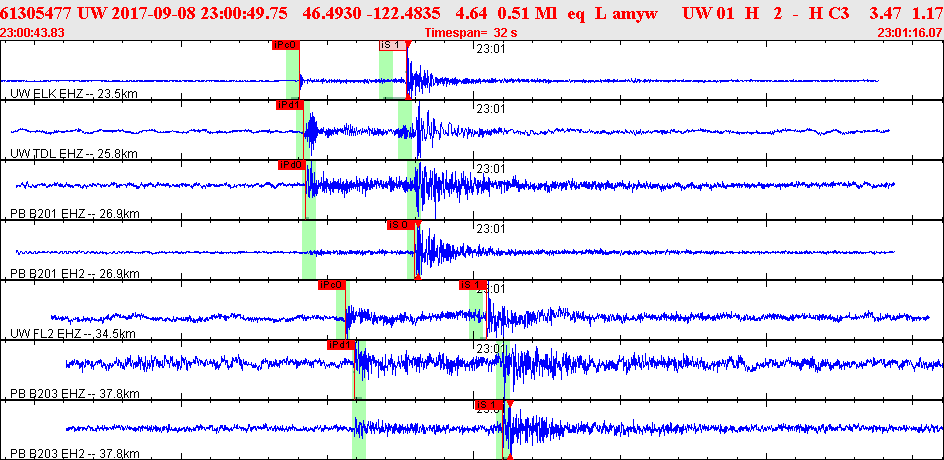This screenshot has width=944, height=460.
Task: Click the 23:01 time tick on UW TDL EHZ trace
Action: 491,108
